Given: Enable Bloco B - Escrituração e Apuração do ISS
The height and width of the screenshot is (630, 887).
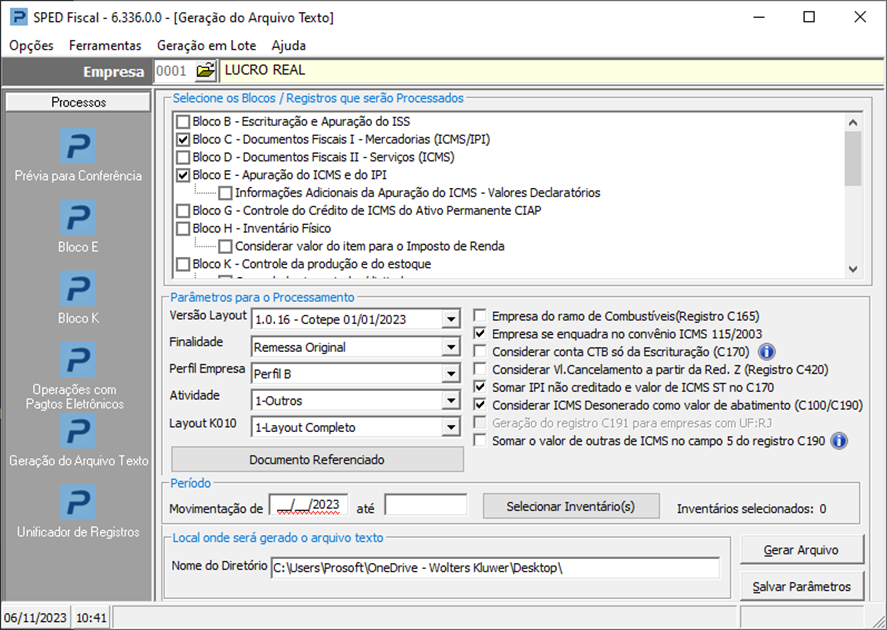Looking at the screenshot, I should tap(183, 122).
